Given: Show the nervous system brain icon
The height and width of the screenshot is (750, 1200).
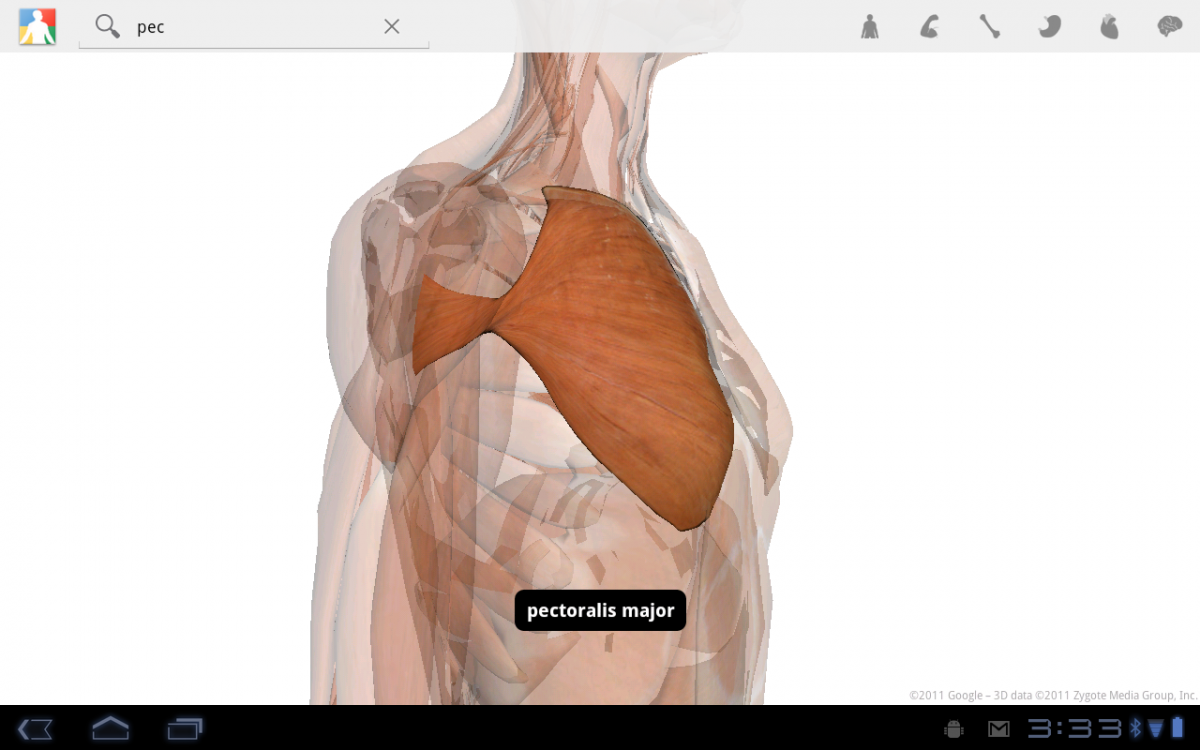Looking at the screenshot, I should pos(1169,27).
